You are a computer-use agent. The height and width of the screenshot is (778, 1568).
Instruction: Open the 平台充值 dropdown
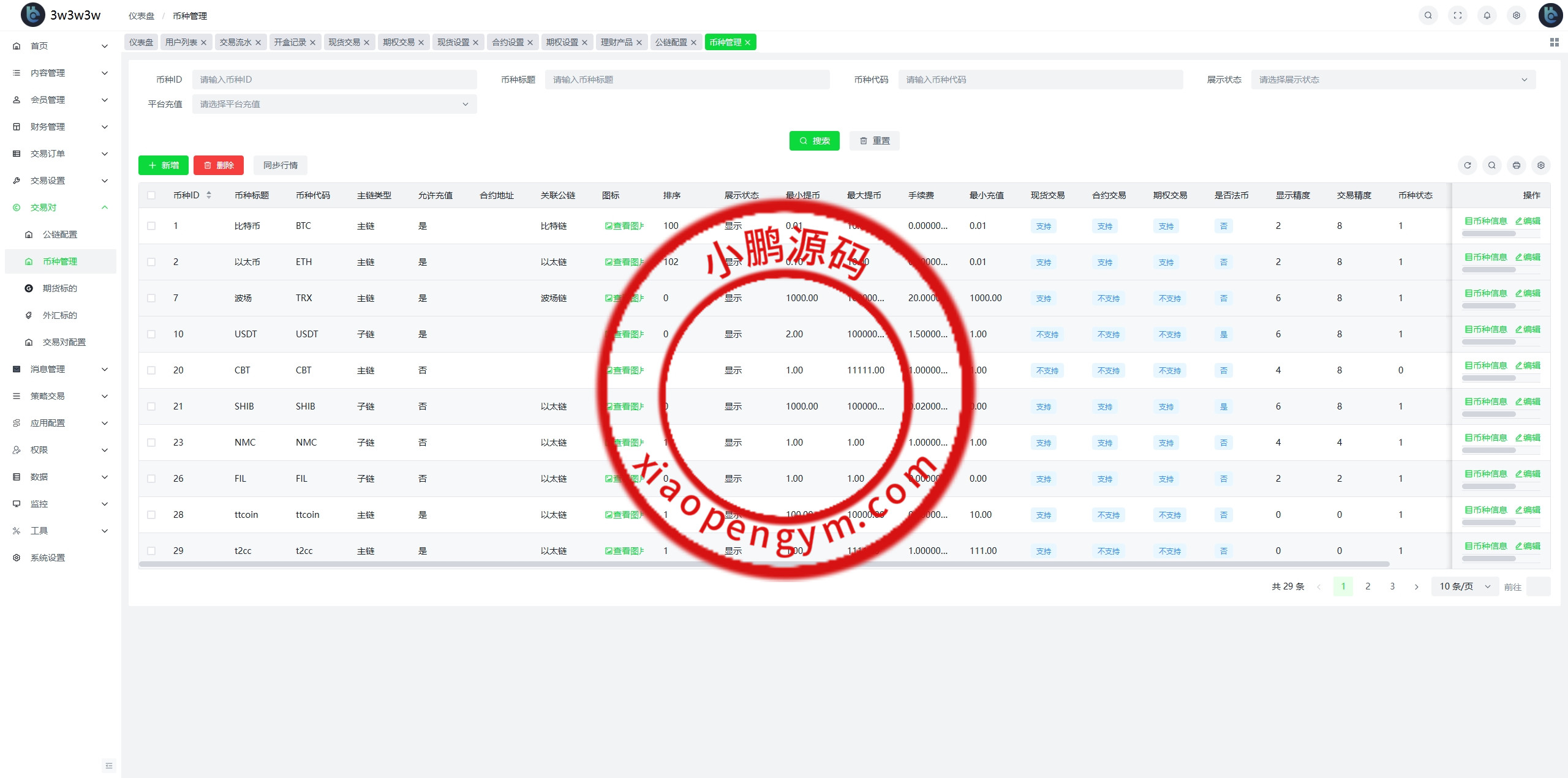coord(334,104)
